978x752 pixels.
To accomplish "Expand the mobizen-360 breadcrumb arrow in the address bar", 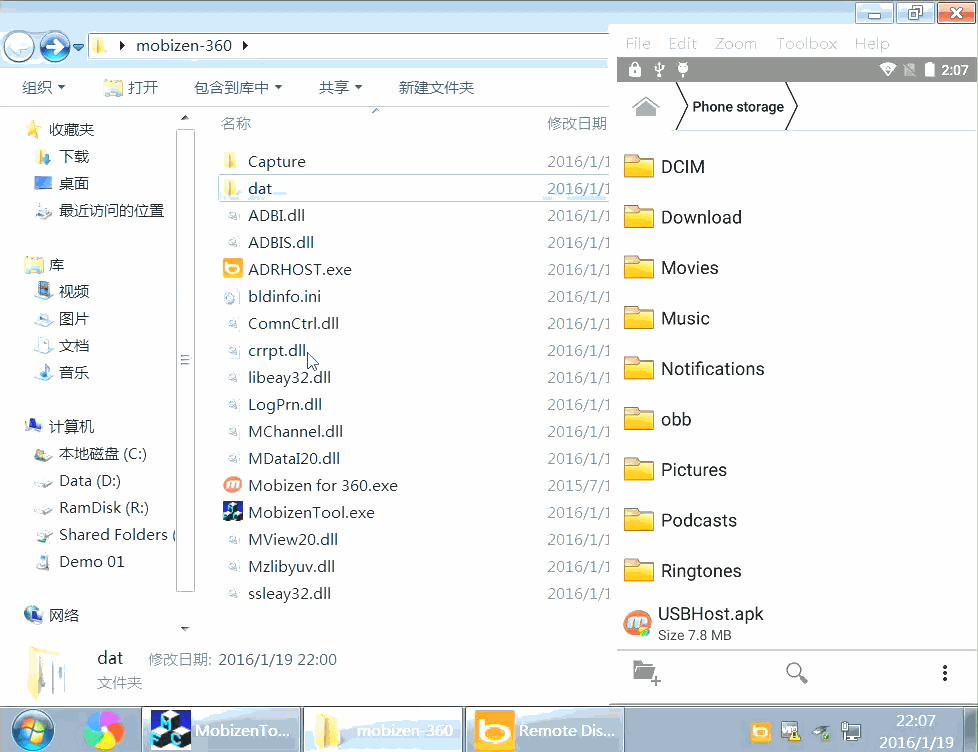I will click(245, 46).
